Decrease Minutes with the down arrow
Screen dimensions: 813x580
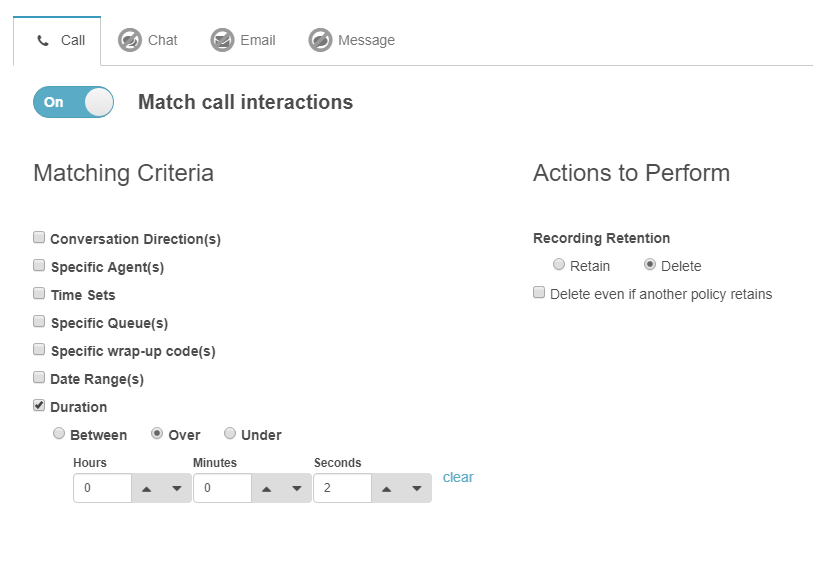pyautogui.click(x=297, y=488)
